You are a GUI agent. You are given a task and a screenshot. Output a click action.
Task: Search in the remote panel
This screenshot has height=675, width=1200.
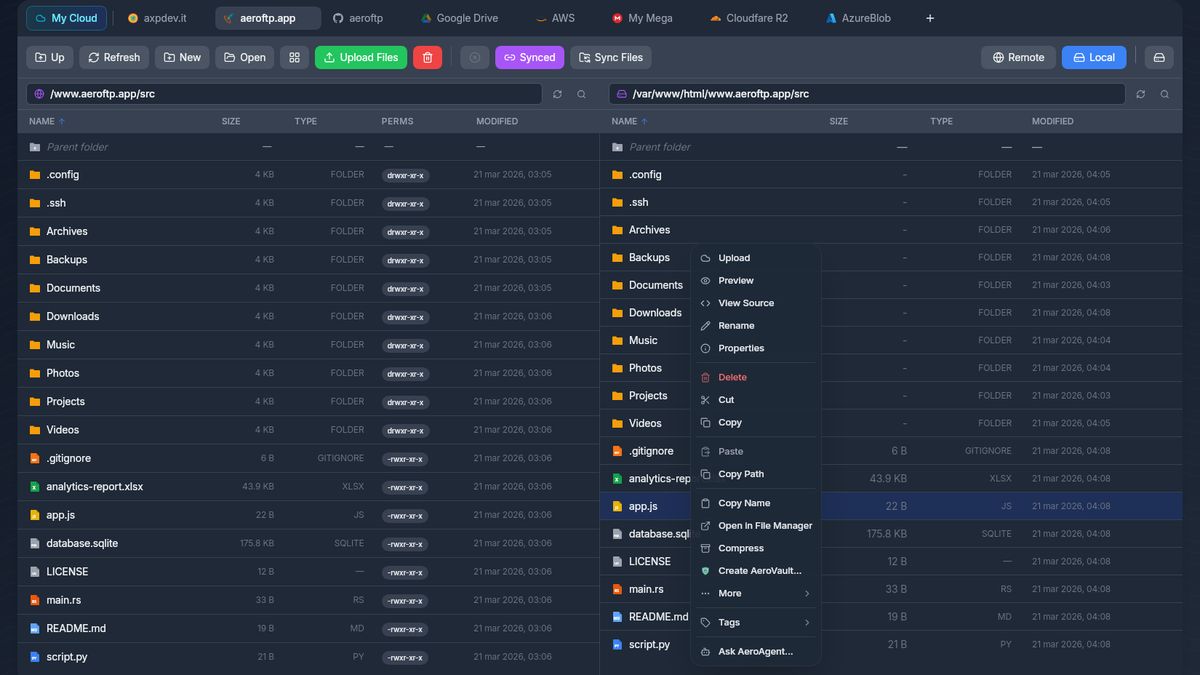(581, 94)
